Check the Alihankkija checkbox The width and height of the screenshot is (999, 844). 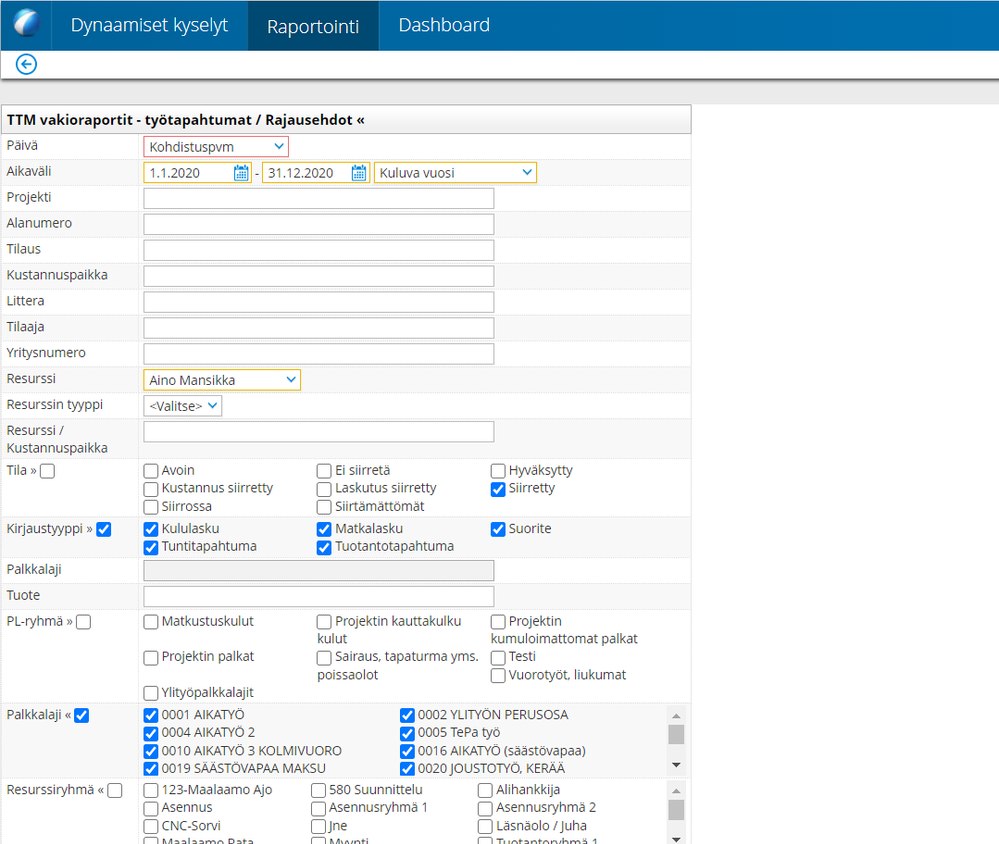point(485,790)
